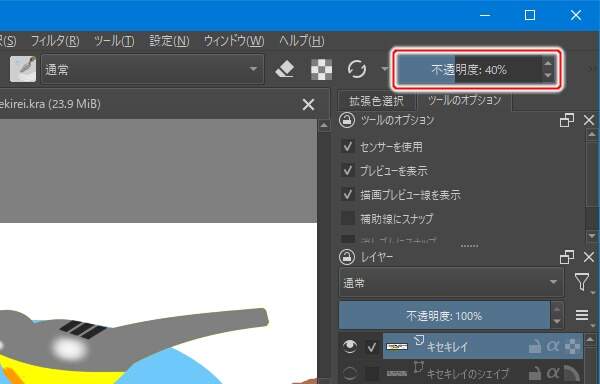Click up arrow of canvas vertical scrollbar
Viewport: 600px width, 384px height.
[x=324, y=125]
